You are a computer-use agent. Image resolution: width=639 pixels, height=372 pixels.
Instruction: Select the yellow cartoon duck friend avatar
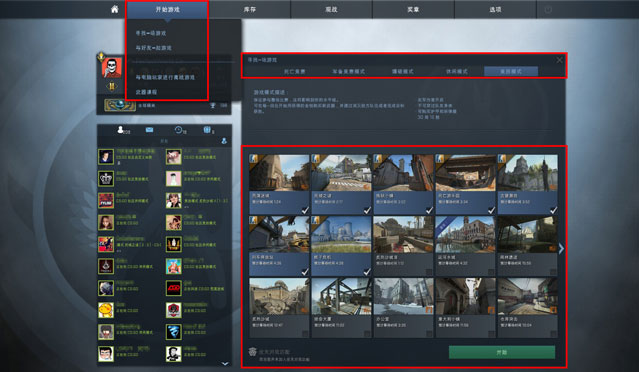[106, 310]
